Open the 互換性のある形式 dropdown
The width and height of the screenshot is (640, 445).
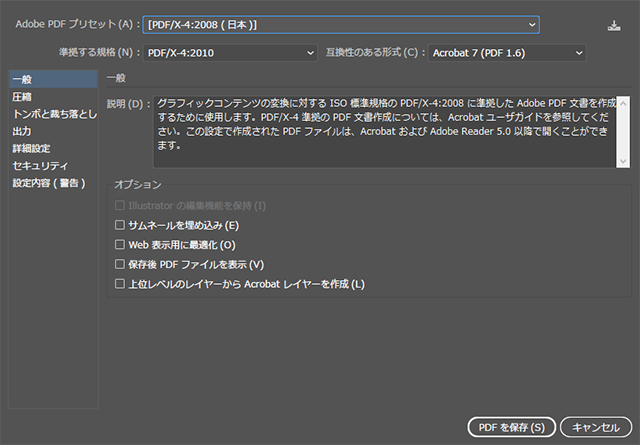point(507,53)
